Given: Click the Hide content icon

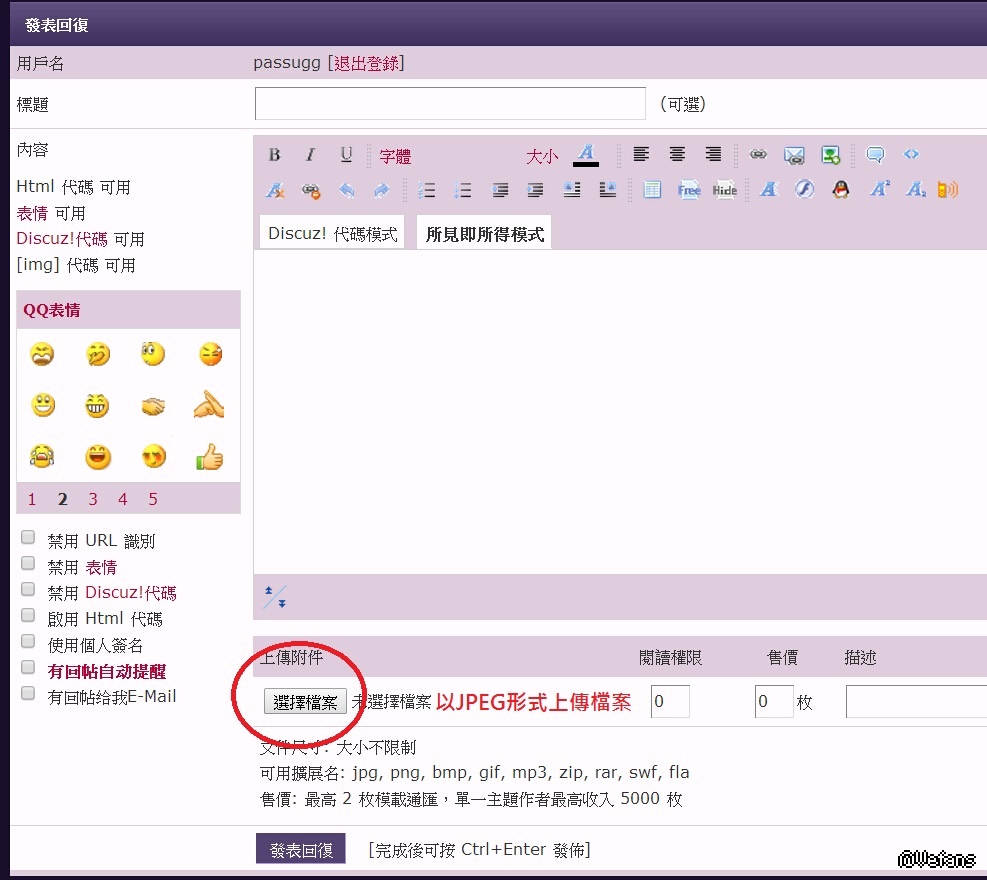Looking at the screenshot, I should [725, 190].
